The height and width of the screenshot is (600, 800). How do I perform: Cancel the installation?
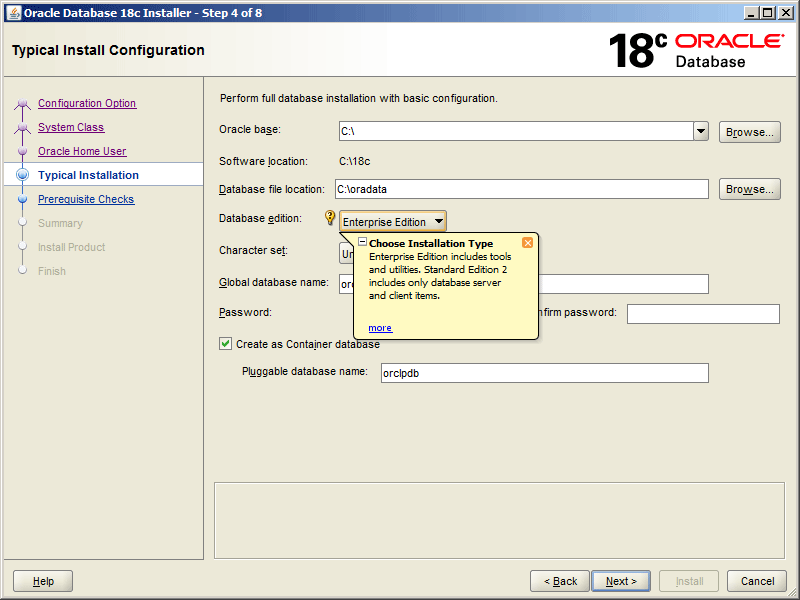[x=757, y=581]
